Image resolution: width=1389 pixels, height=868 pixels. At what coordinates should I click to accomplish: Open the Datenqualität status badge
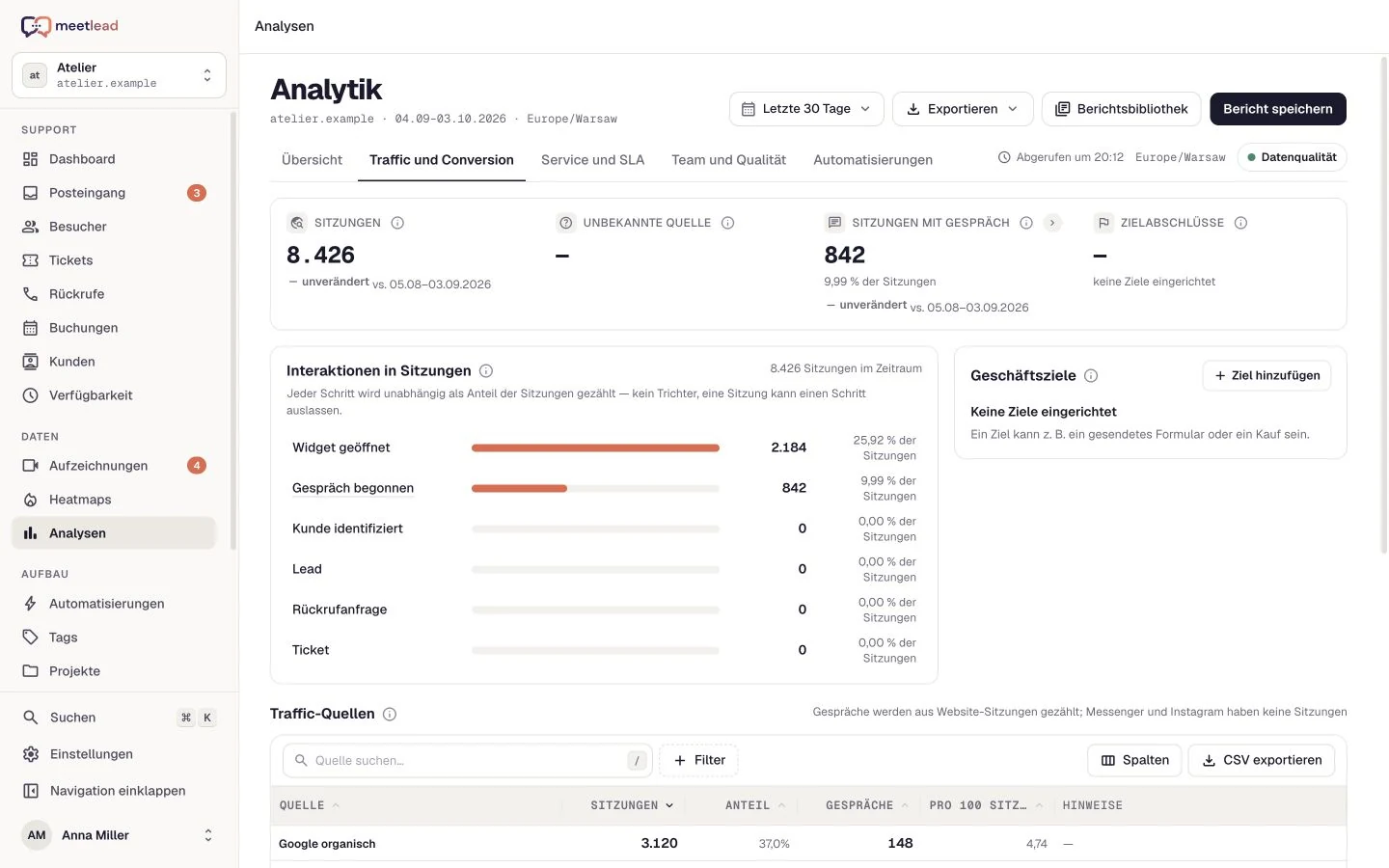click(x=1291, y=157)
